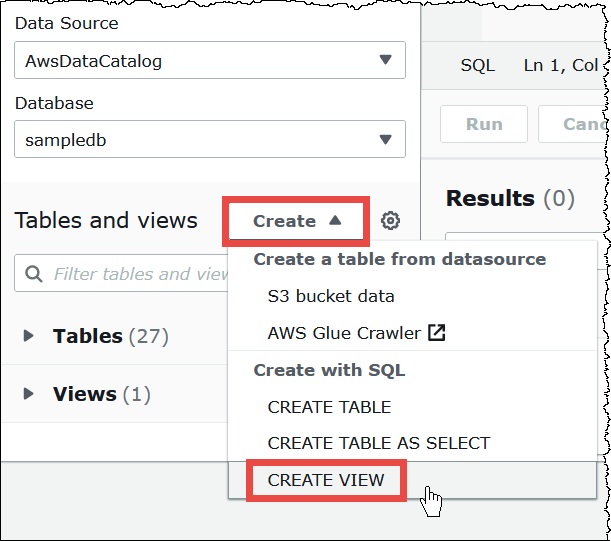Open the Data Source dropdown AwsDataCatalog

209,60
